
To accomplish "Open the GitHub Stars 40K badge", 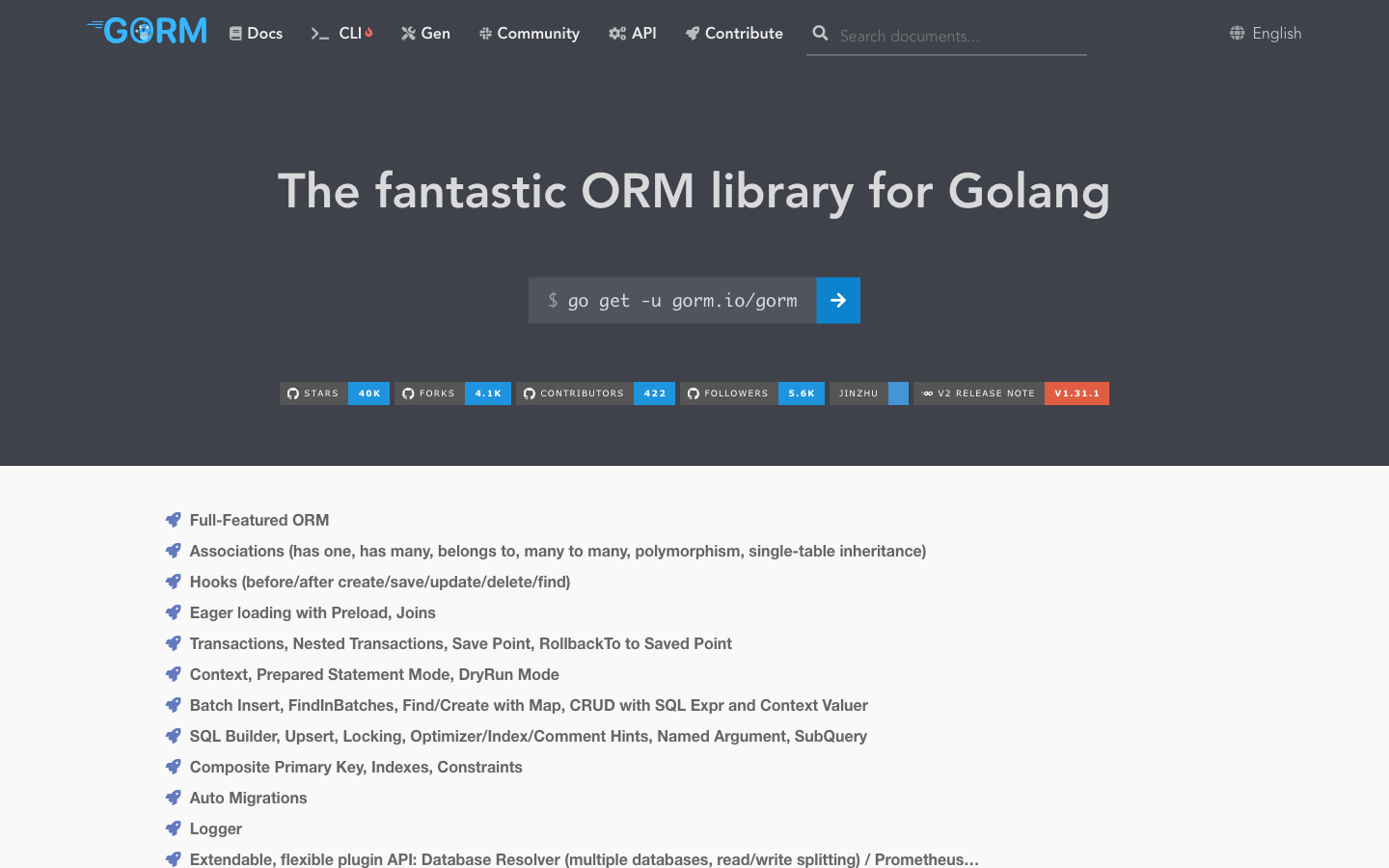I will (335, 393).
